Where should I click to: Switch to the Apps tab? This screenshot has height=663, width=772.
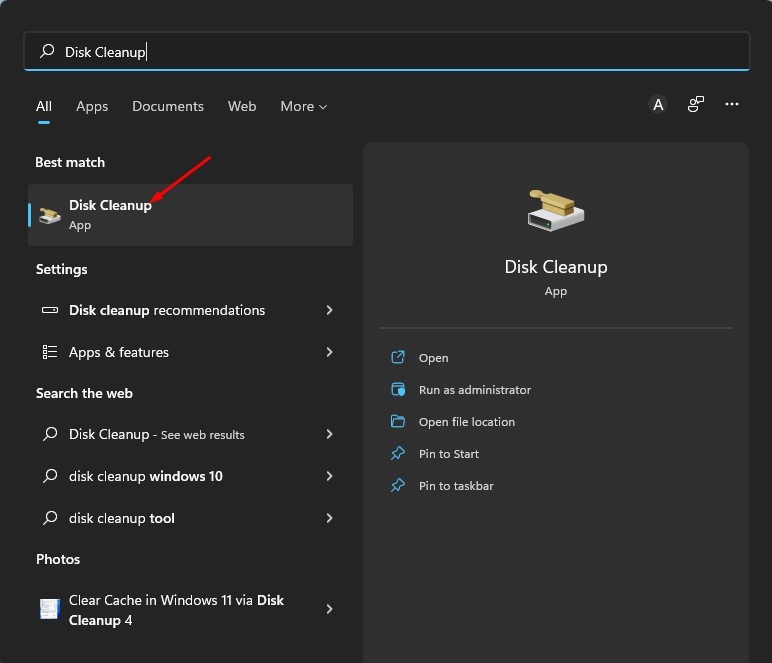click(92, 106)
